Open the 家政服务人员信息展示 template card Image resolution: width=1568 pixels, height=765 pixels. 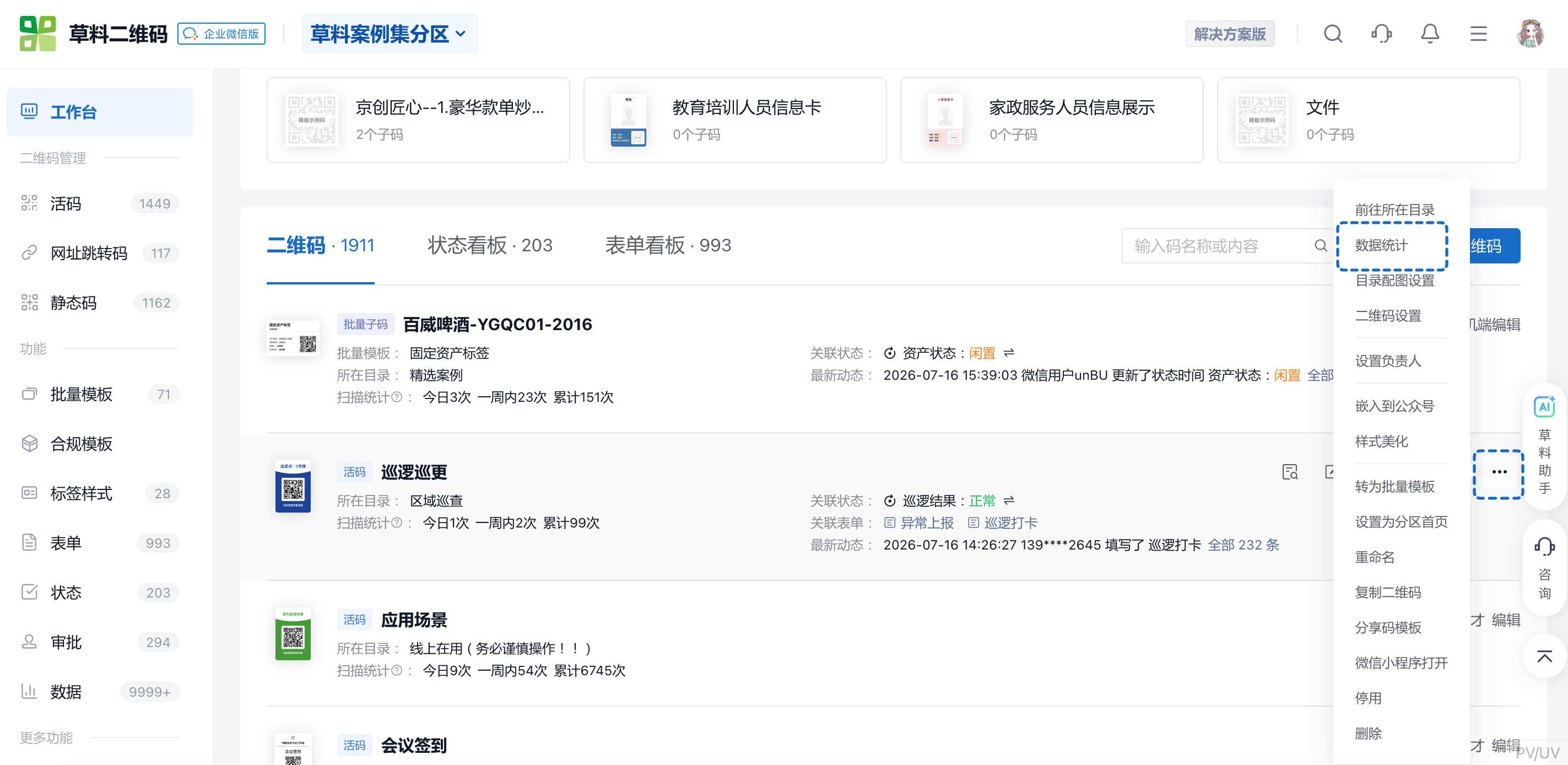point(1052,120)
